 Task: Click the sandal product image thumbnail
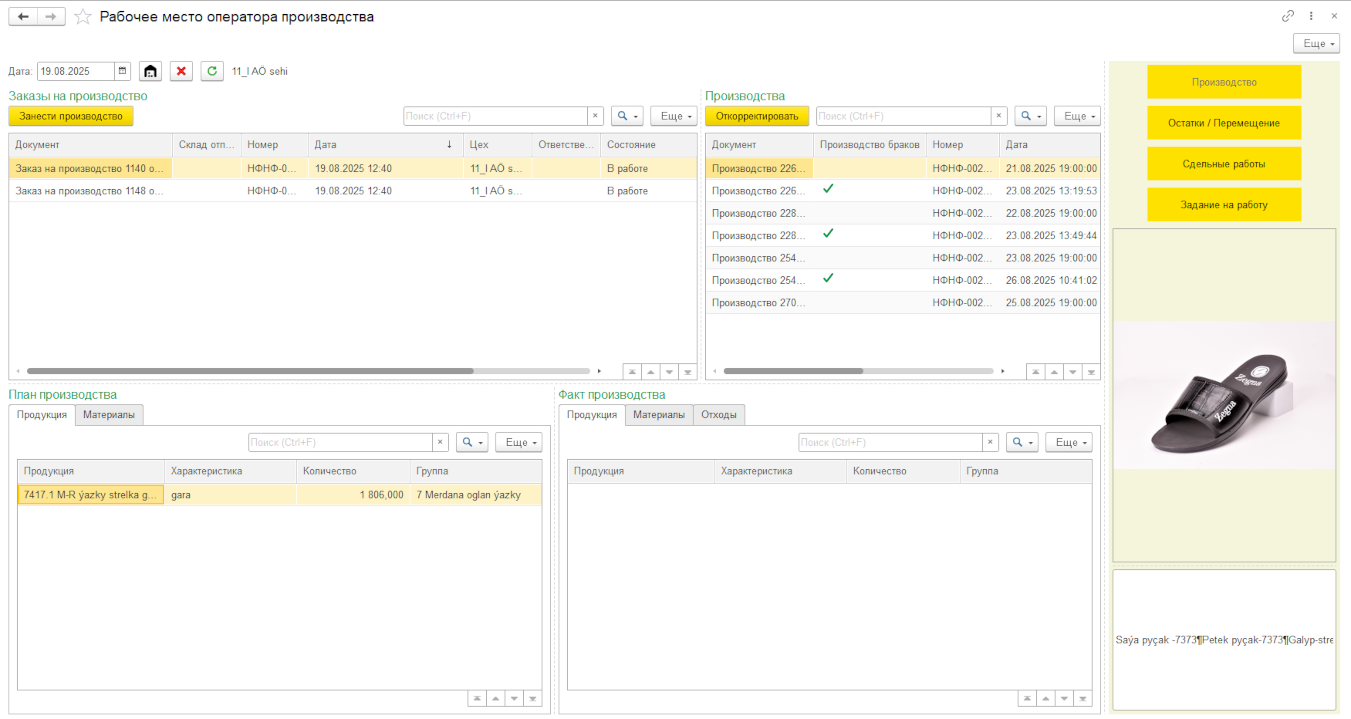[x=1224, y=395]
